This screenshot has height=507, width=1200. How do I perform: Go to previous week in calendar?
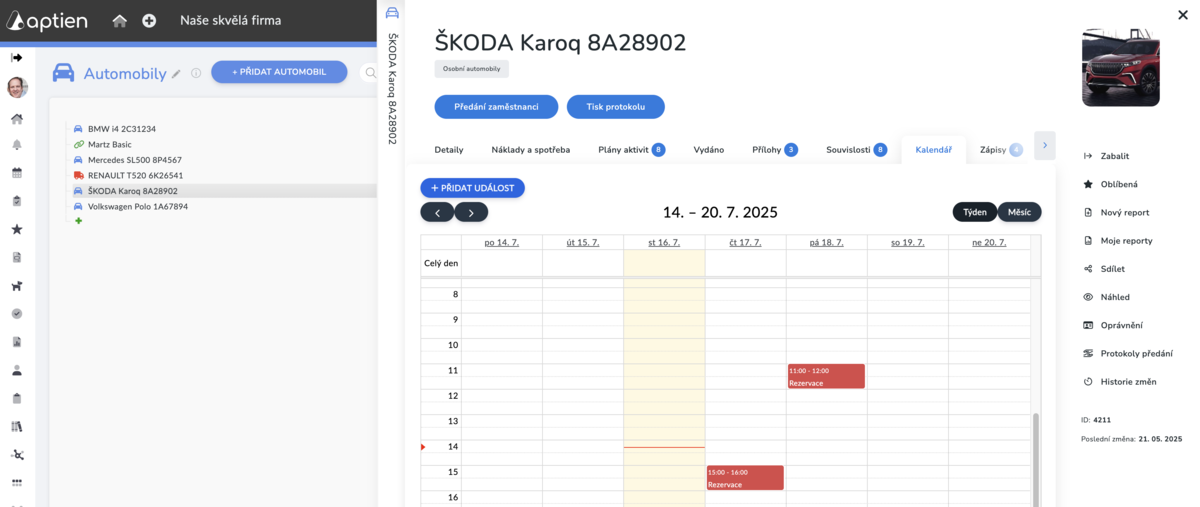[437, 212]
